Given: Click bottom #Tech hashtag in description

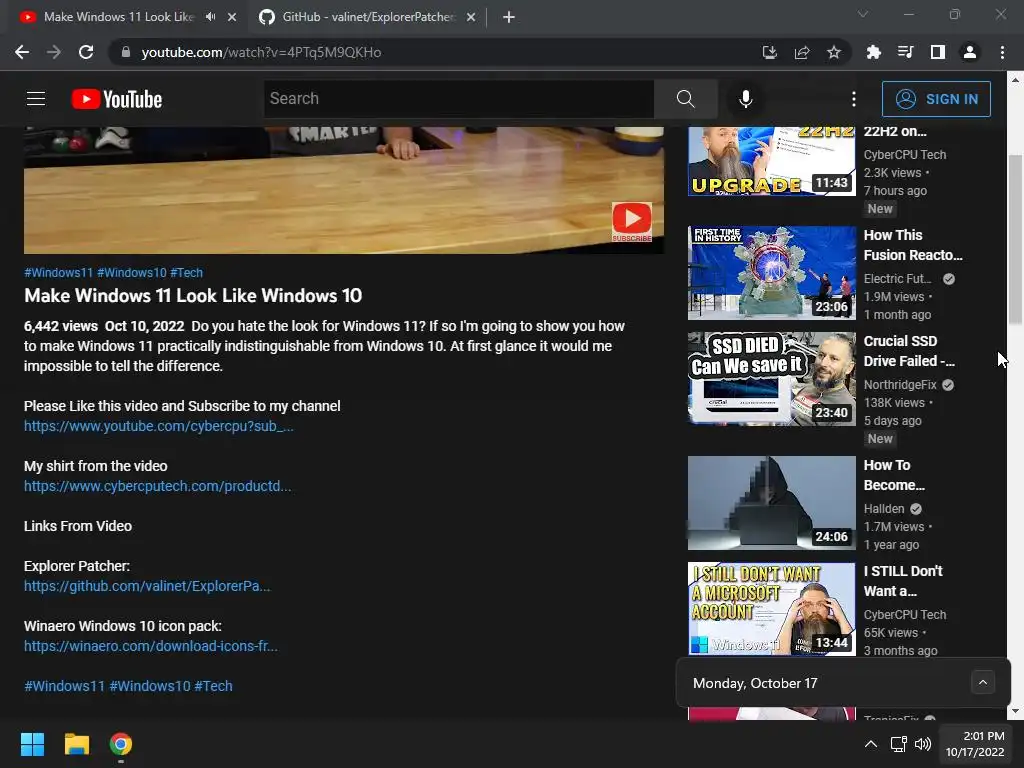Looking at the screenshot, I should pyautogui.click(x=213, y=686).
